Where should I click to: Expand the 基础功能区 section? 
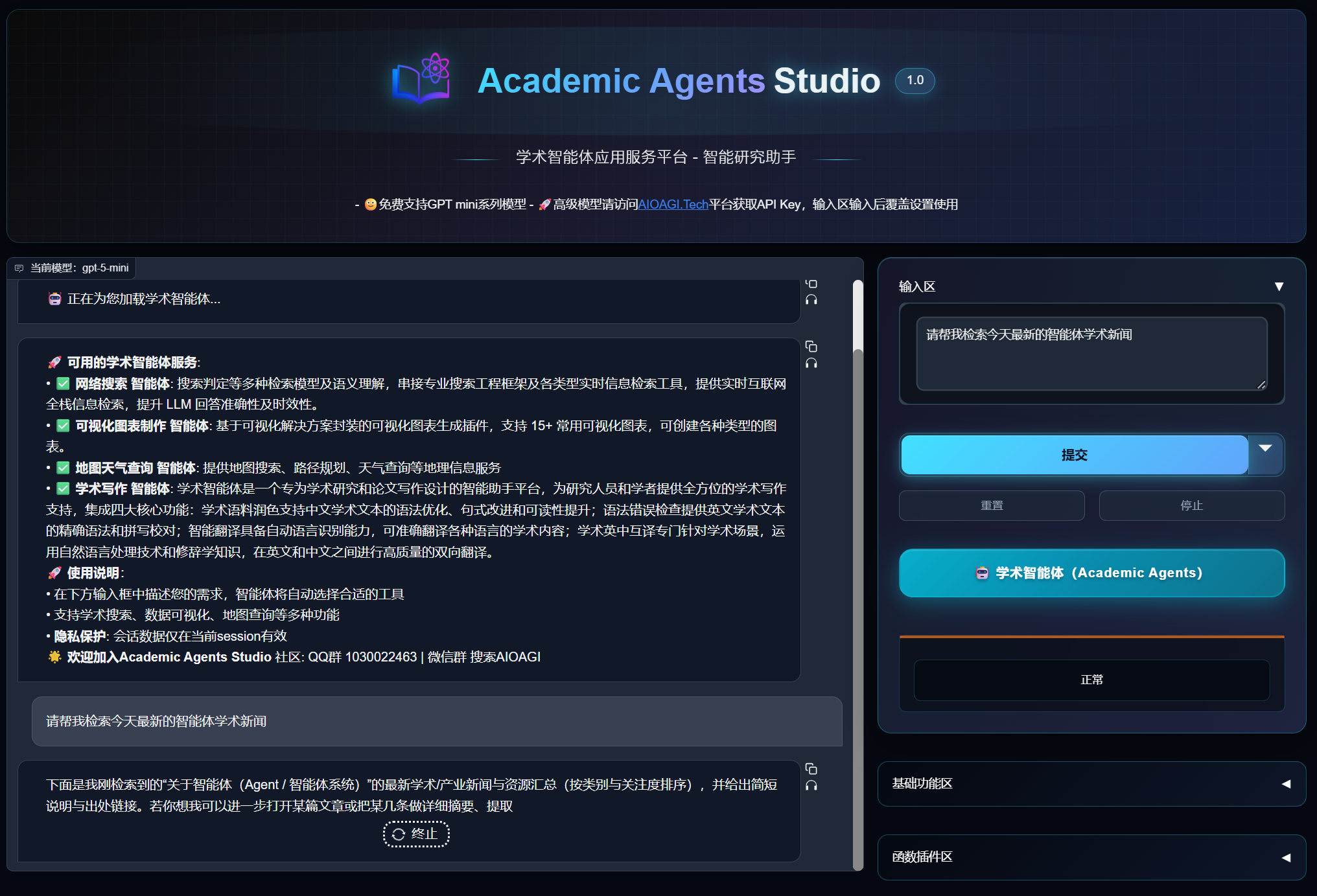[1286, 784]
